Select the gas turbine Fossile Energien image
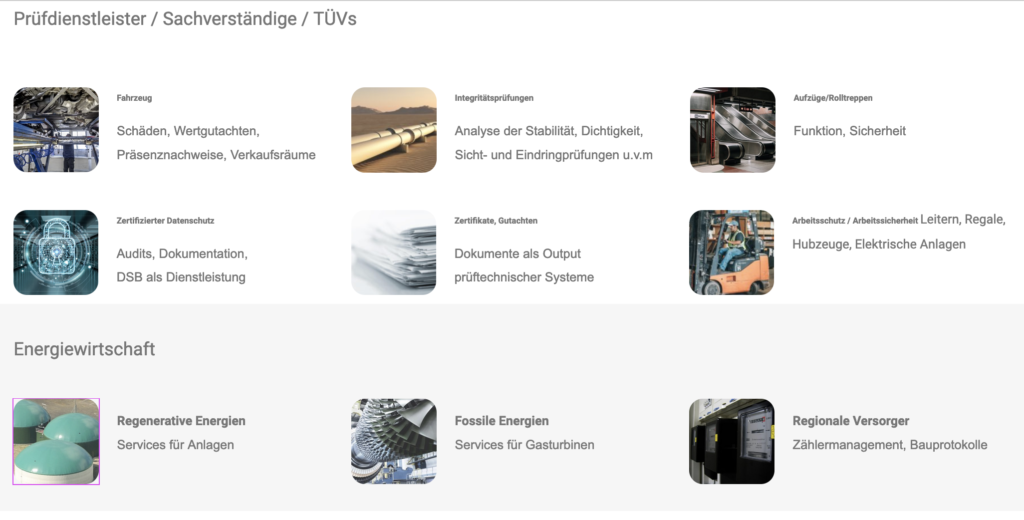 point(394,442)
